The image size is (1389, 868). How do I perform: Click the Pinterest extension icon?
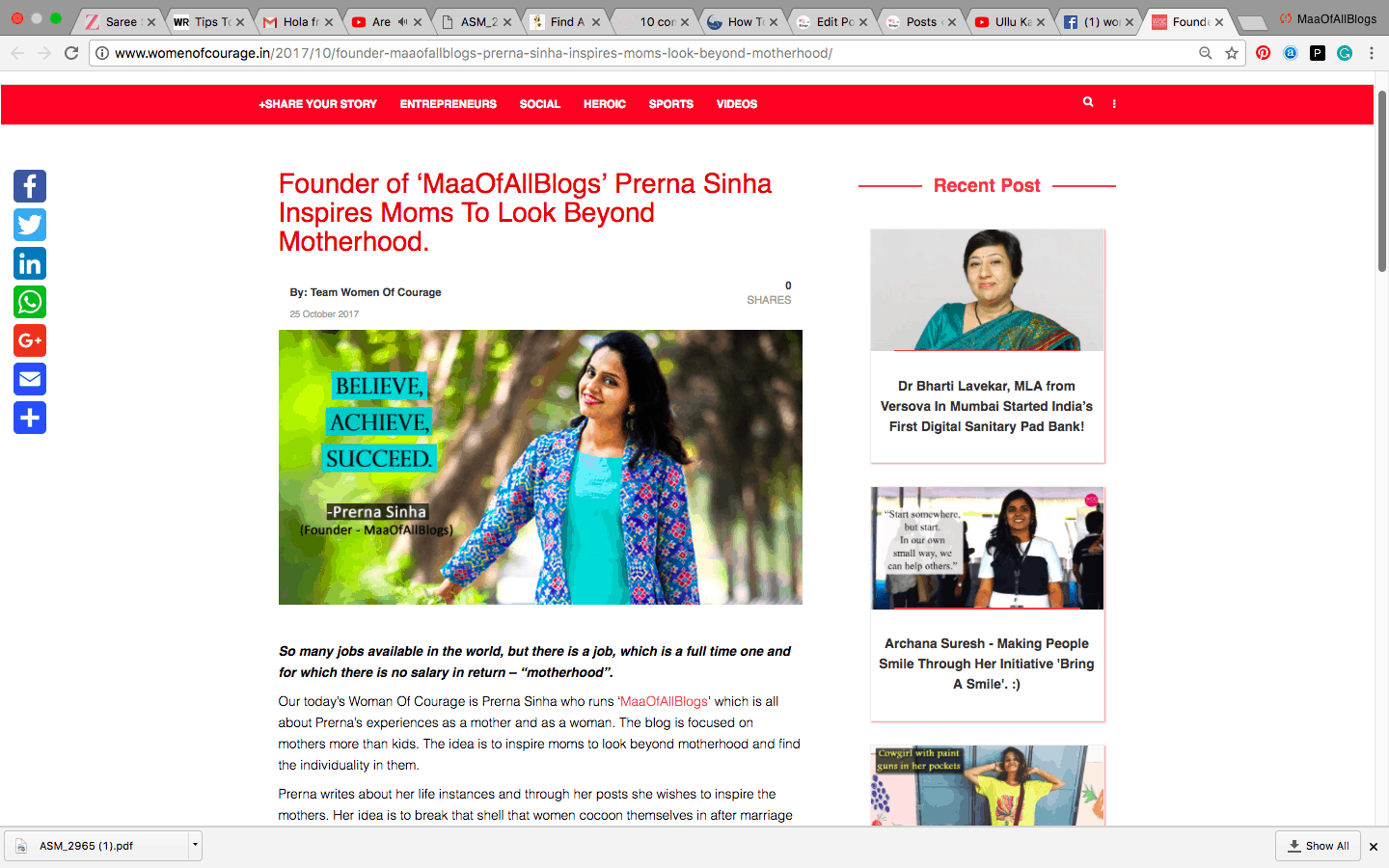pos(1263,53)
